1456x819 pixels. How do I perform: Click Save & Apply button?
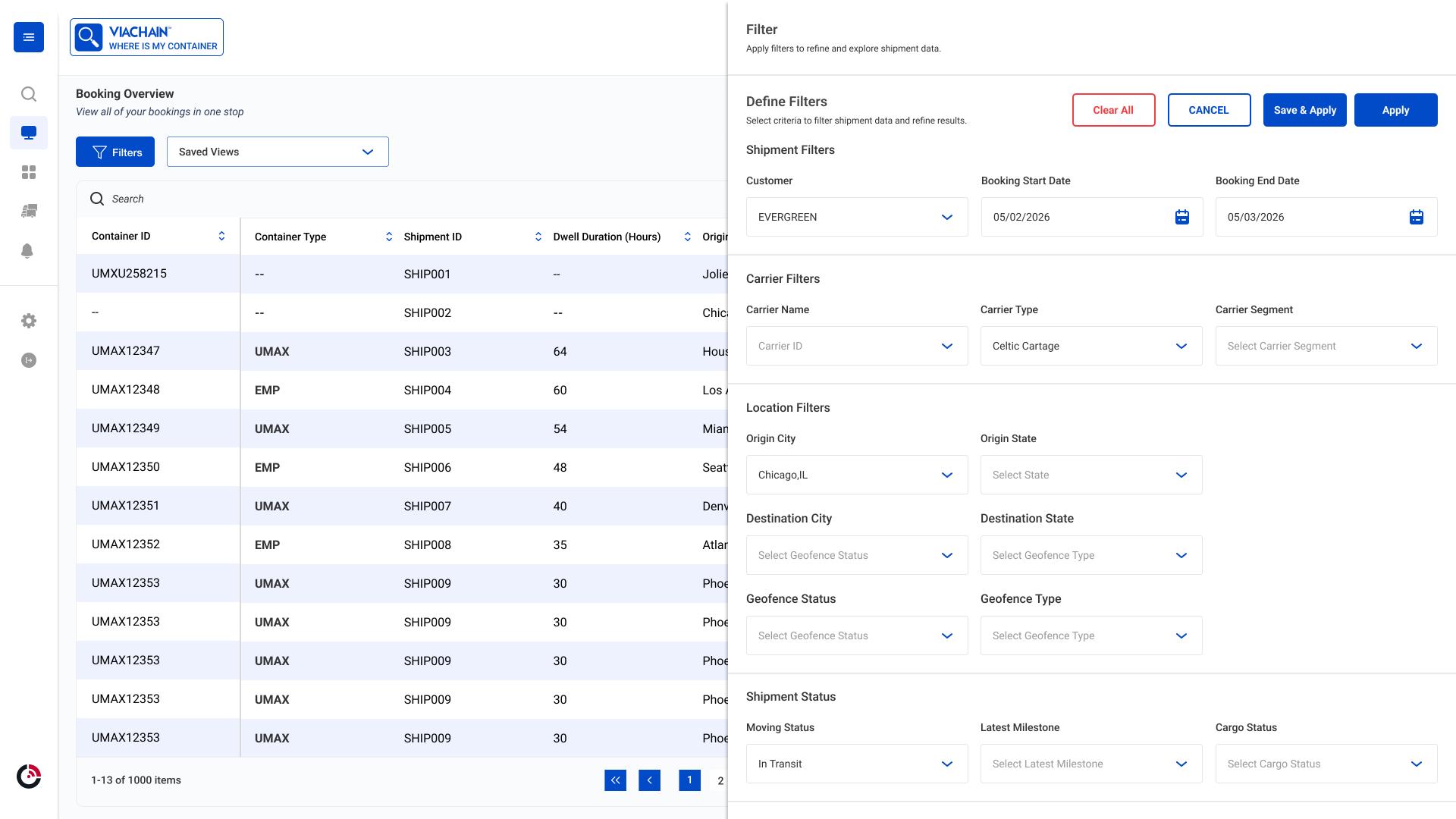(1304, 110)
